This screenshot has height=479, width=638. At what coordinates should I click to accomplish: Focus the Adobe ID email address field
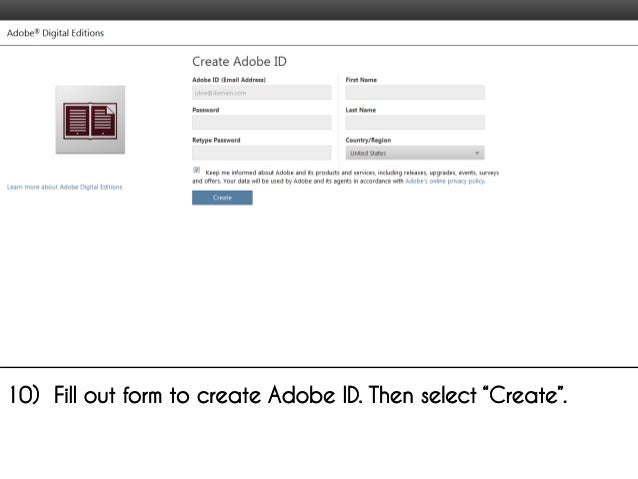tap(262, 92)
